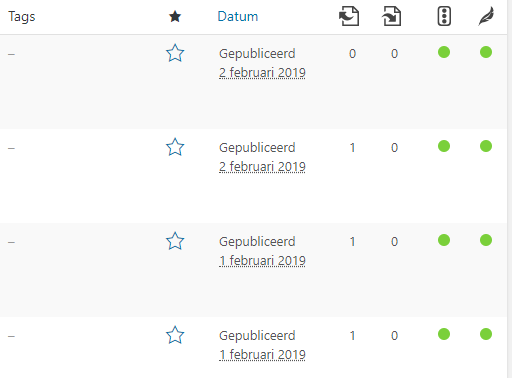This screenshot has height=378, width=512.
Task: Toggle featured star on fourth row
Action: [x=175, y=335]
